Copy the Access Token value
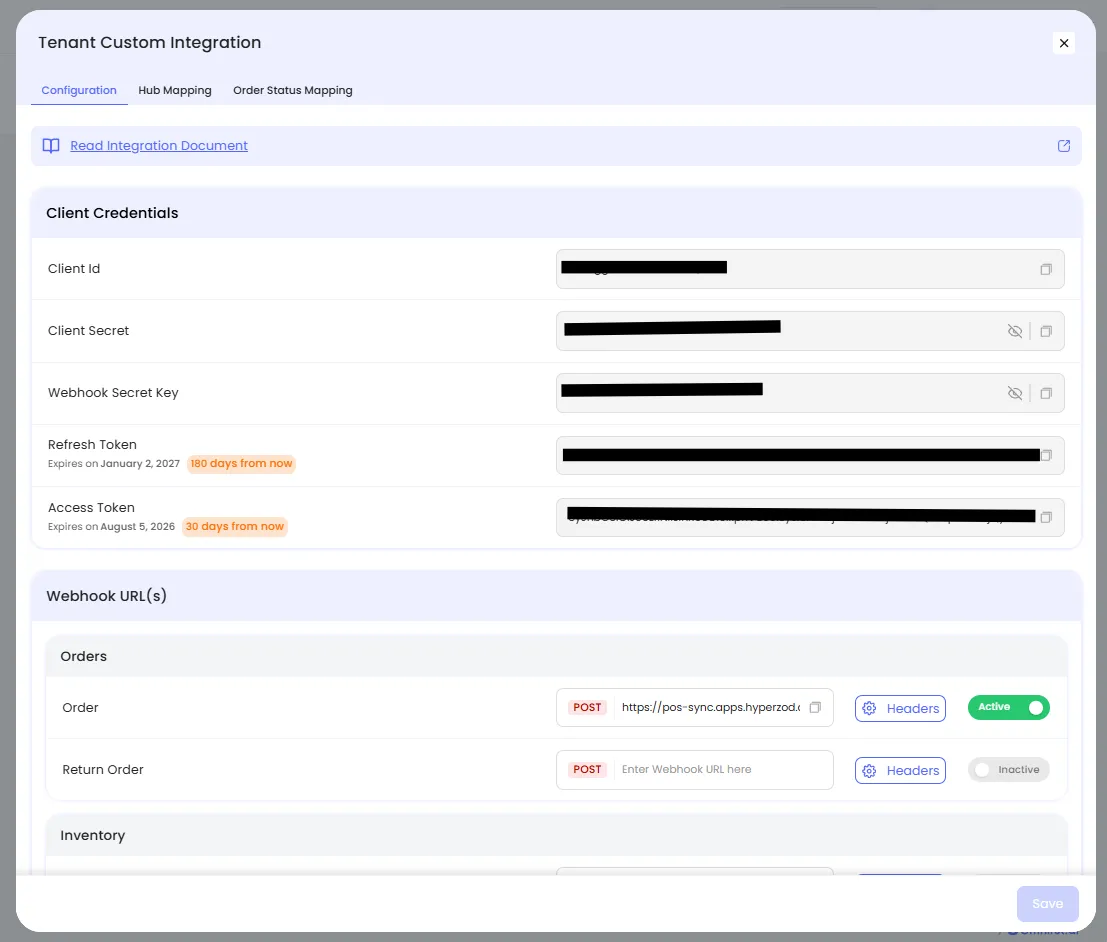Viewport: 1107px width, 942px height. [x=1046, y=518]
